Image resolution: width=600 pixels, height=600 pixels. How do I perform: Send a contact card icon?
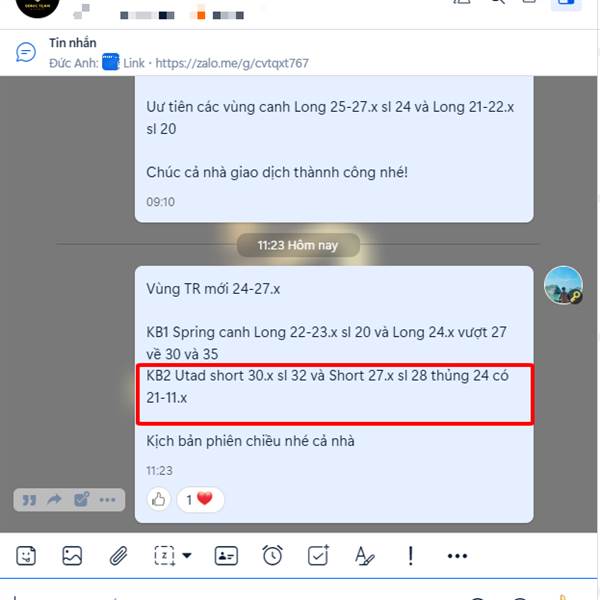coord(226,556)
